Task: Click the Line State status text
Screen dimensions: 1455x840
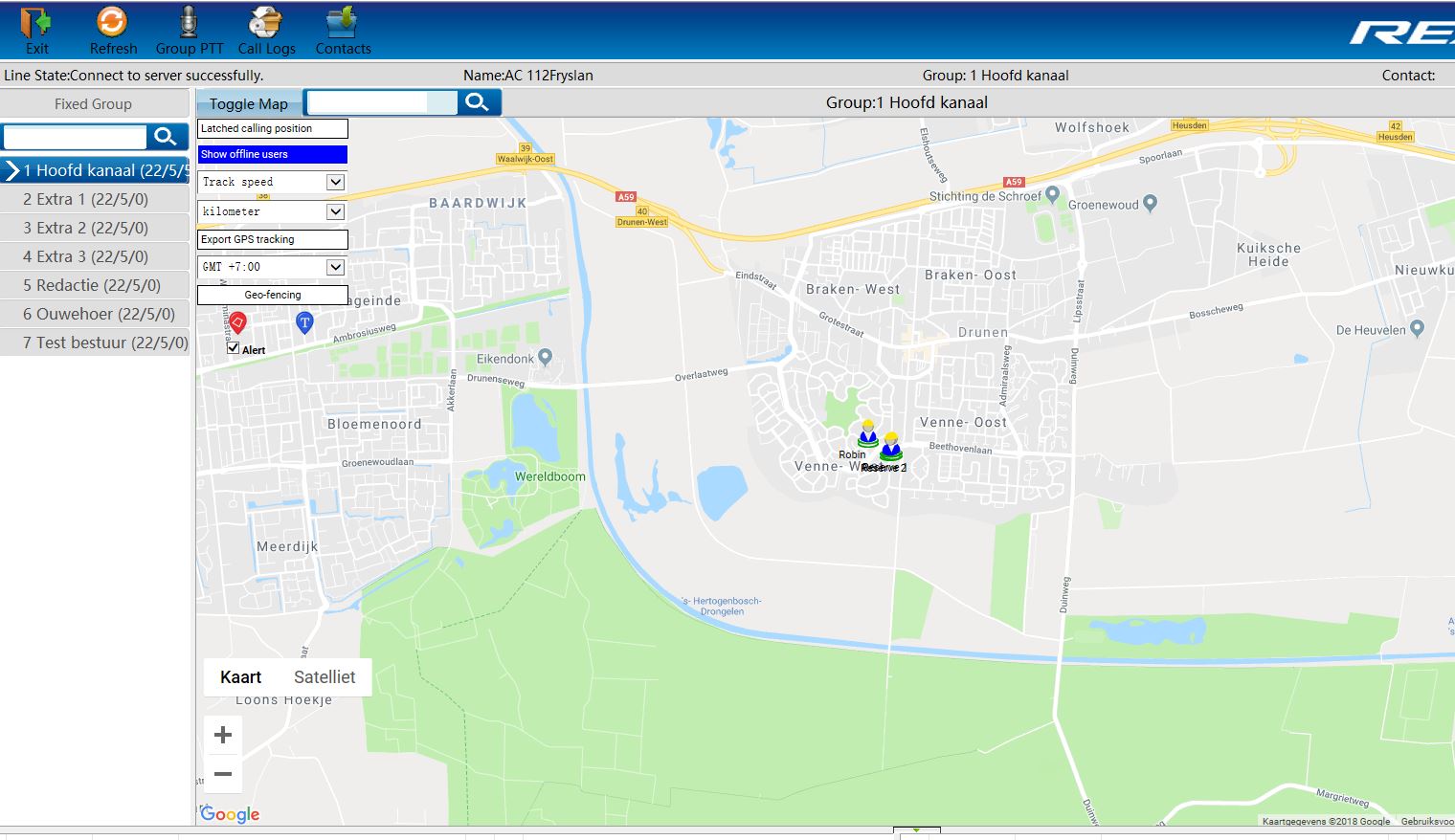Action: tap(134, 75)
